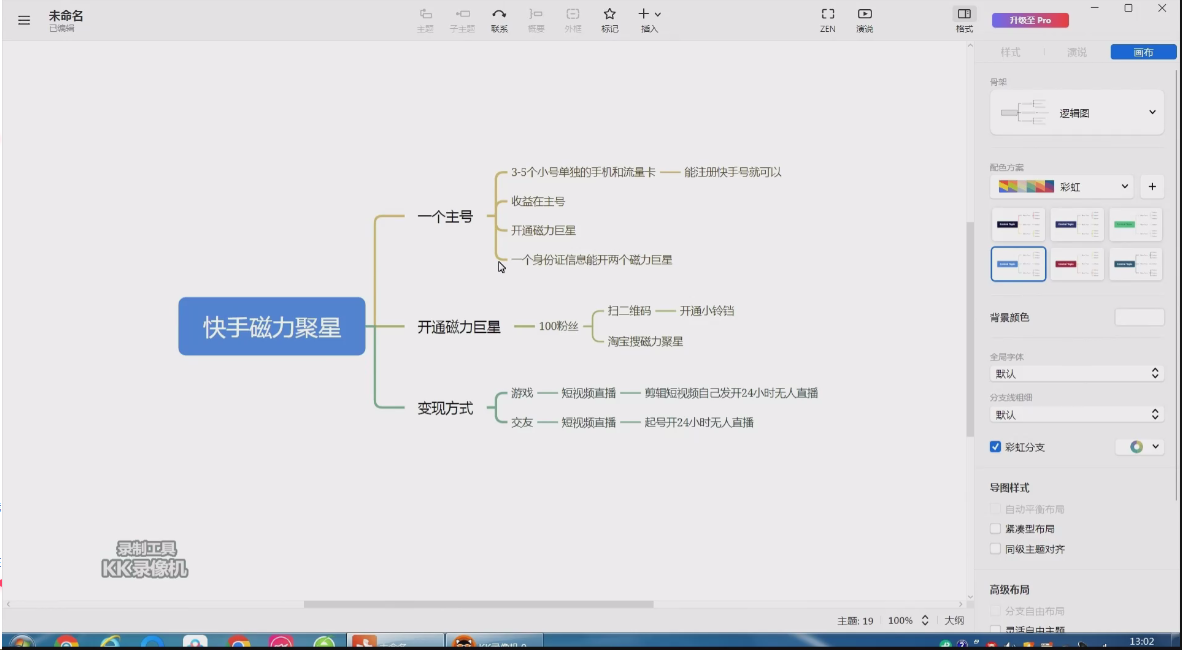
Task: Enter ZEN mode from the toolbar
Action: 828,14
